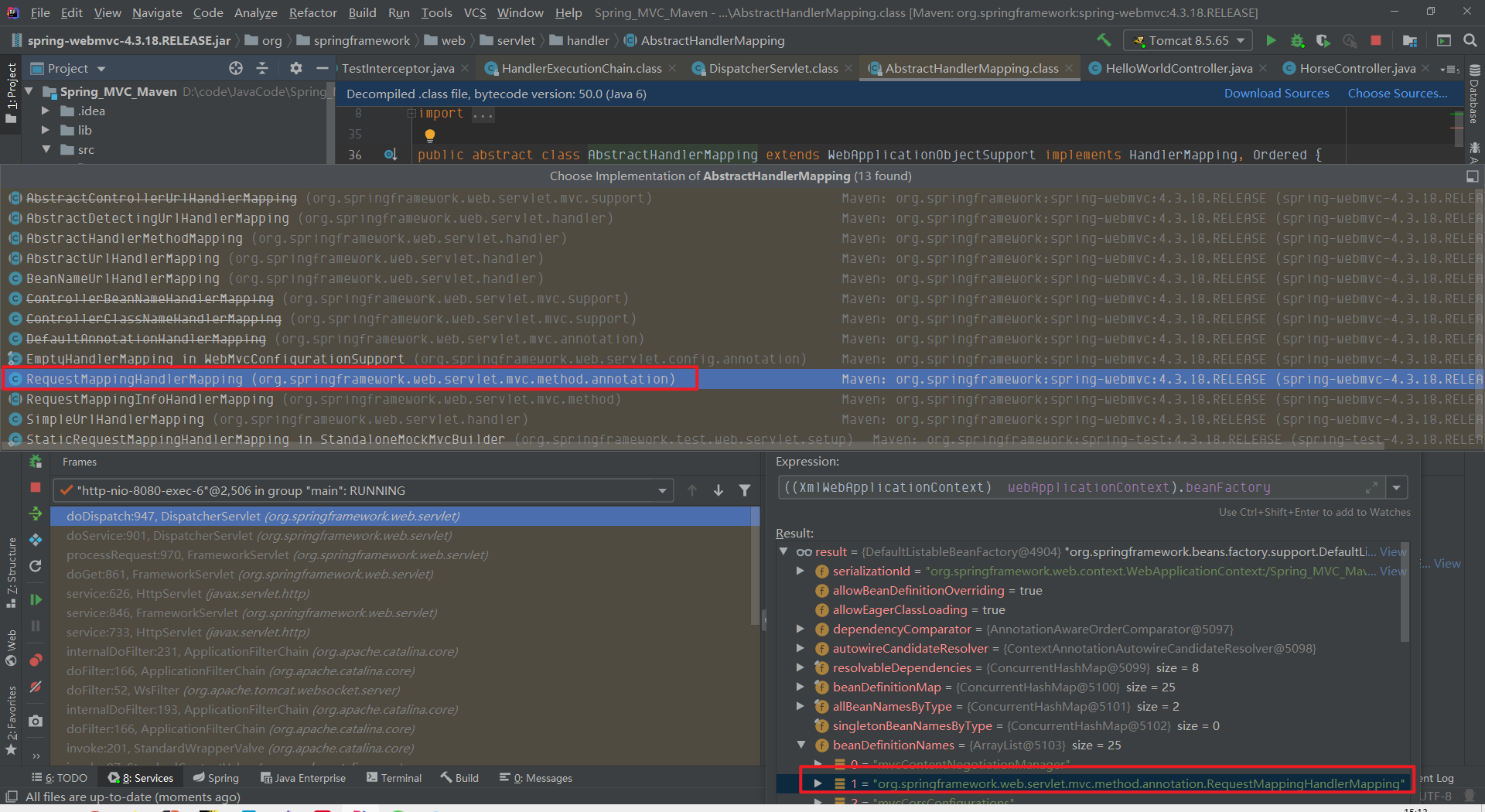Viewport: 1485px width, 812px height.
Task: View breakpoints with the red circles icon
Action: 36,660
